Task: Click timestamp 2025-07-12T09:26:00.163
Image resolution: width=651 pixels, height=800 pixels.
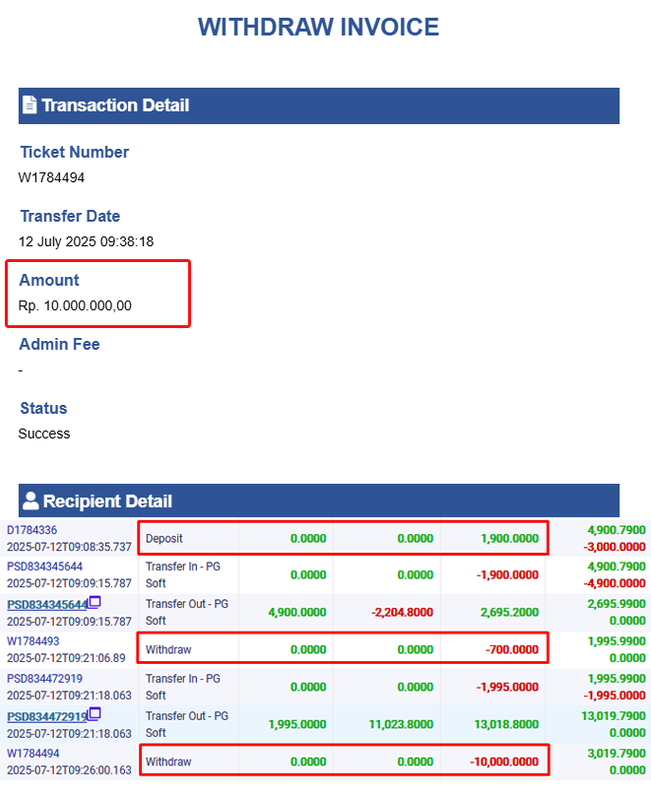Action: [69, 770]
